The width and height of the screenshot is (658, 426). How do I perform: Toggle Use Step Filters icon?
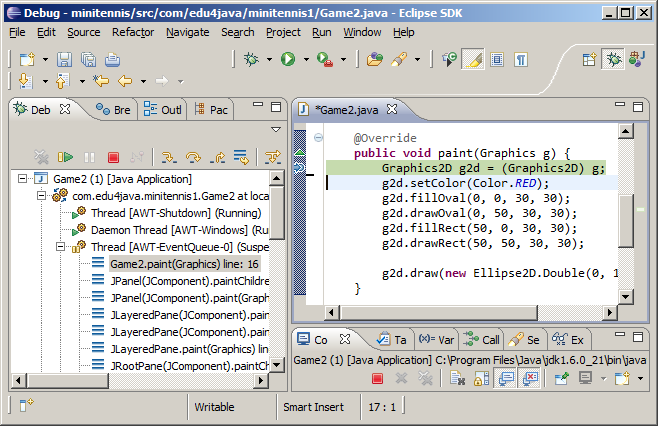tap(273, 157)
